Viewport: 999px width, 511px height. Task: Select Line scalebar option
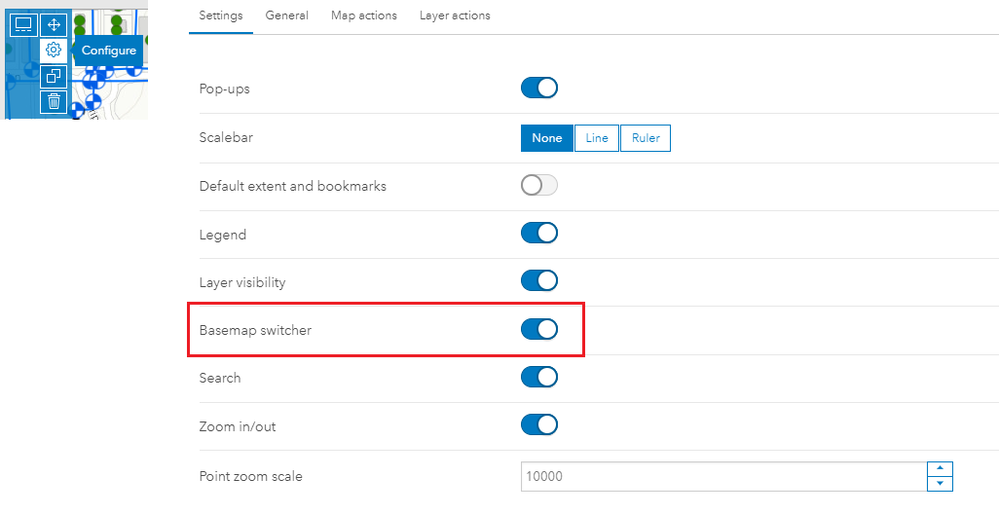tap(597, 138)
